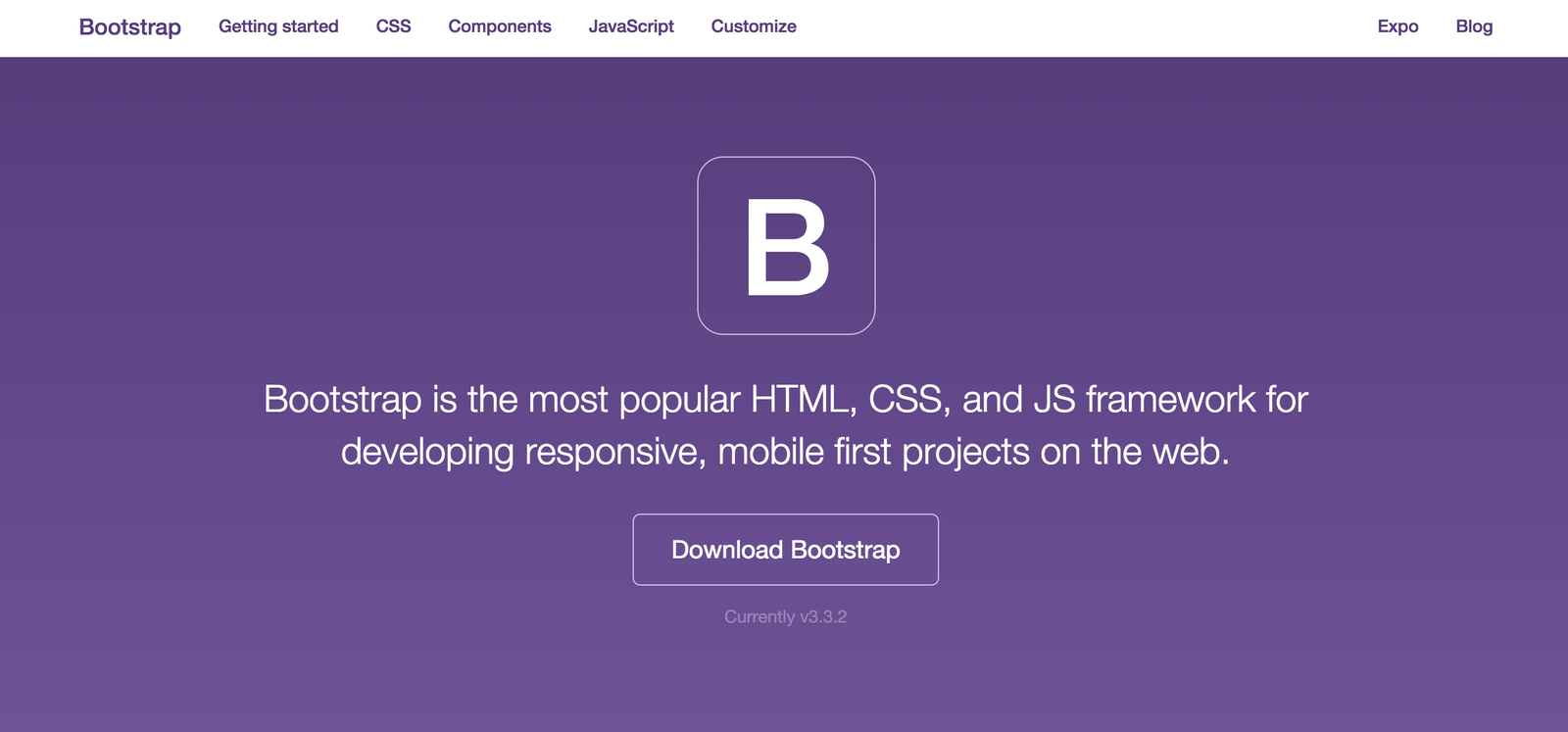Click the 'Currently v3.3.2' version text
The width and height of the screenshot is (1568, 732).
click(786, 616)
